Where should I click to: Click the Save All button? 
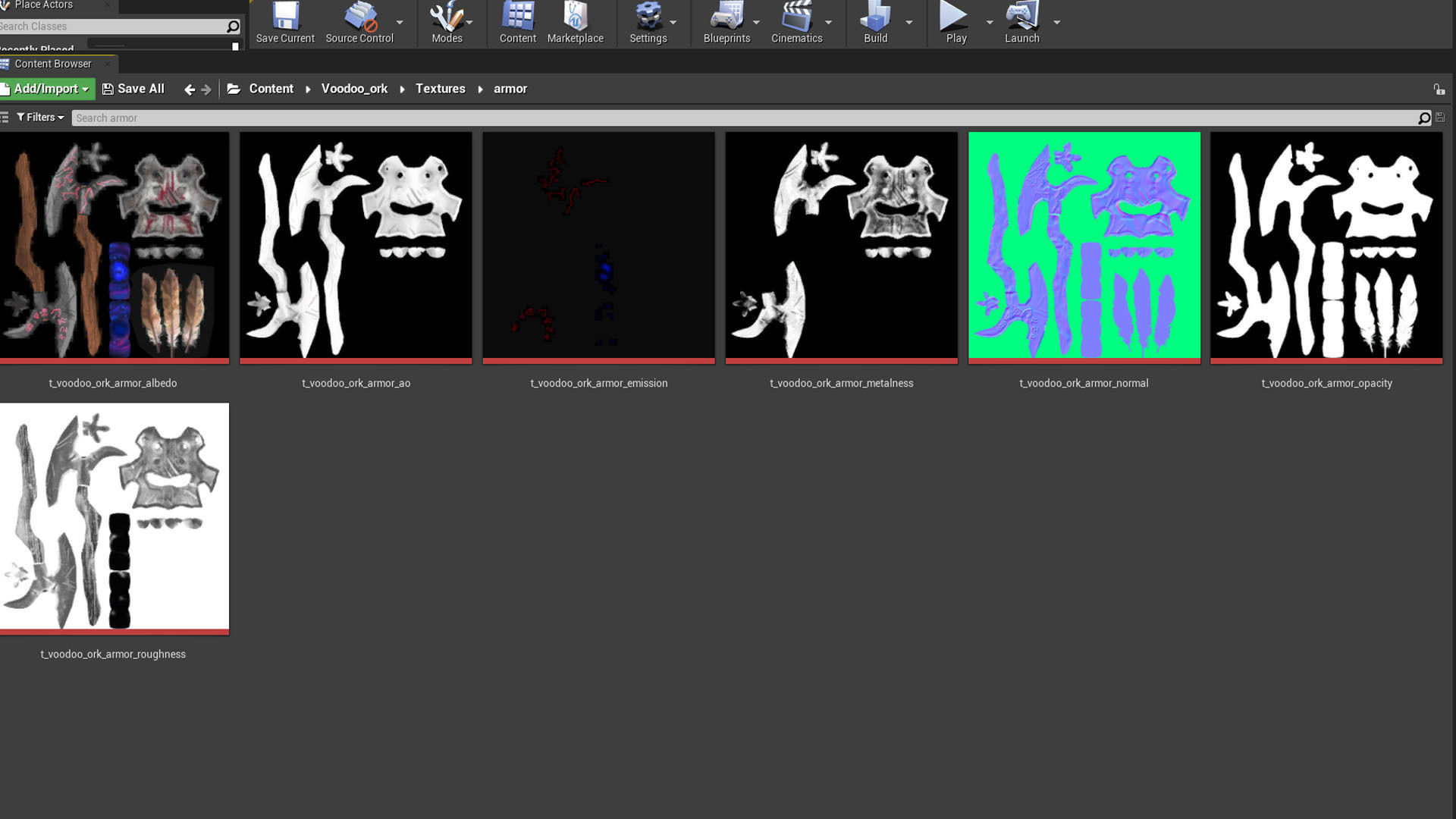point(133,89)
